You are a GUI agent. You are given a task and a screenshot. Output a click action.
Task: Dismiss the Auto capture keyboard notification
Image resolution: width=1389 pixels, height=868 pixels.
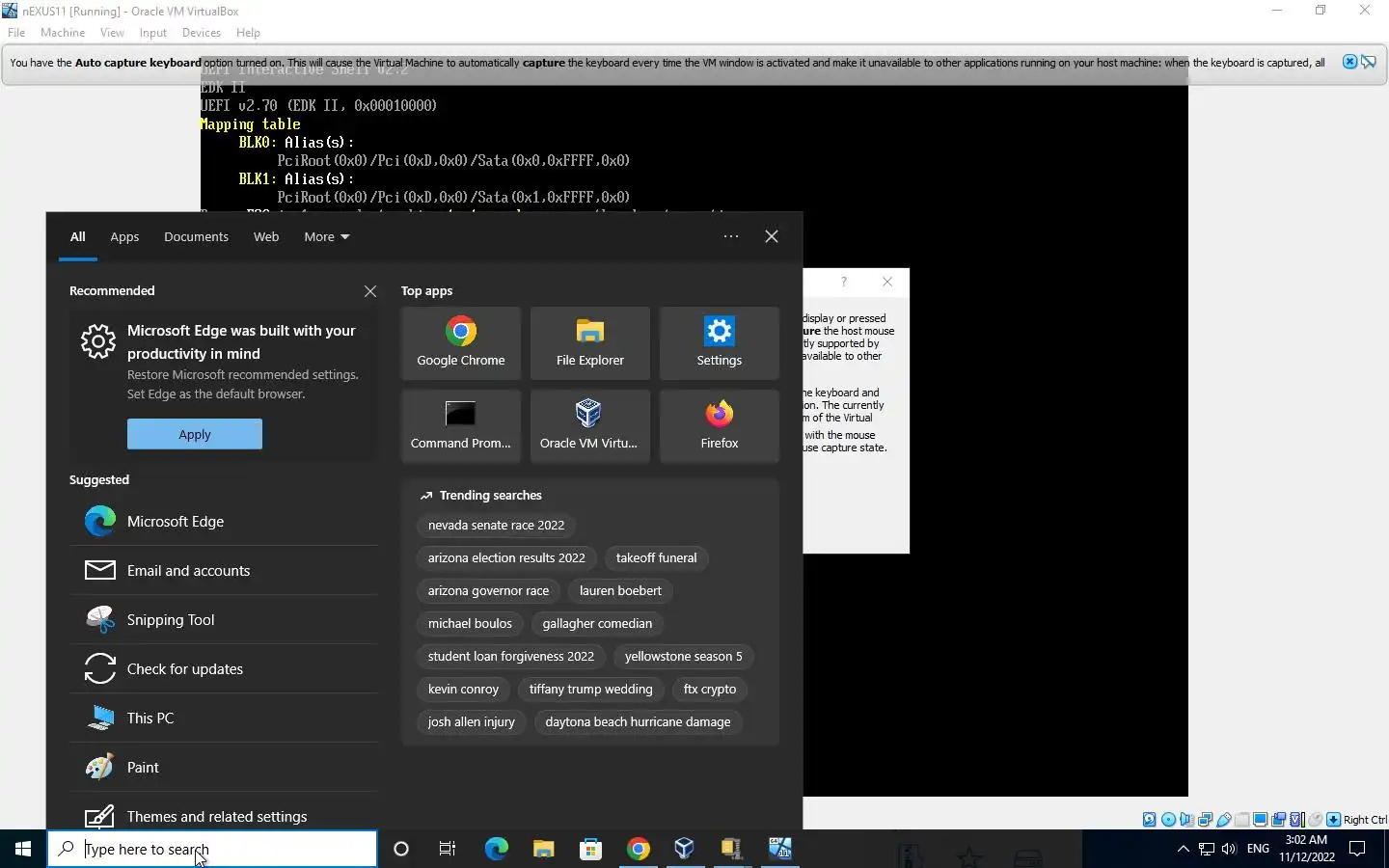coord(1349,62)
